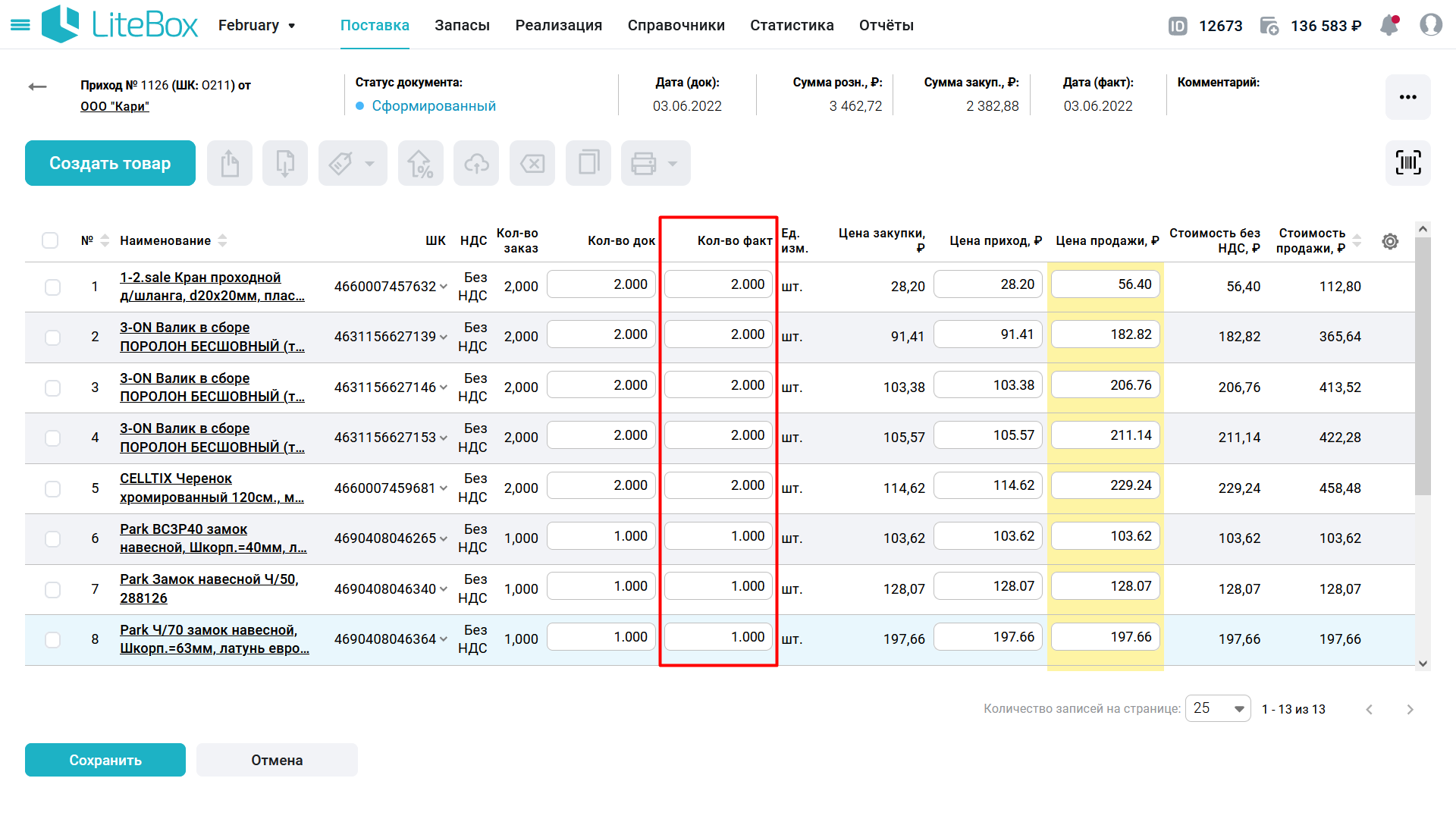Check the row 5 CELLTIX checkbox
This screenshot has width=1456, height=819.
click(52, 489)
